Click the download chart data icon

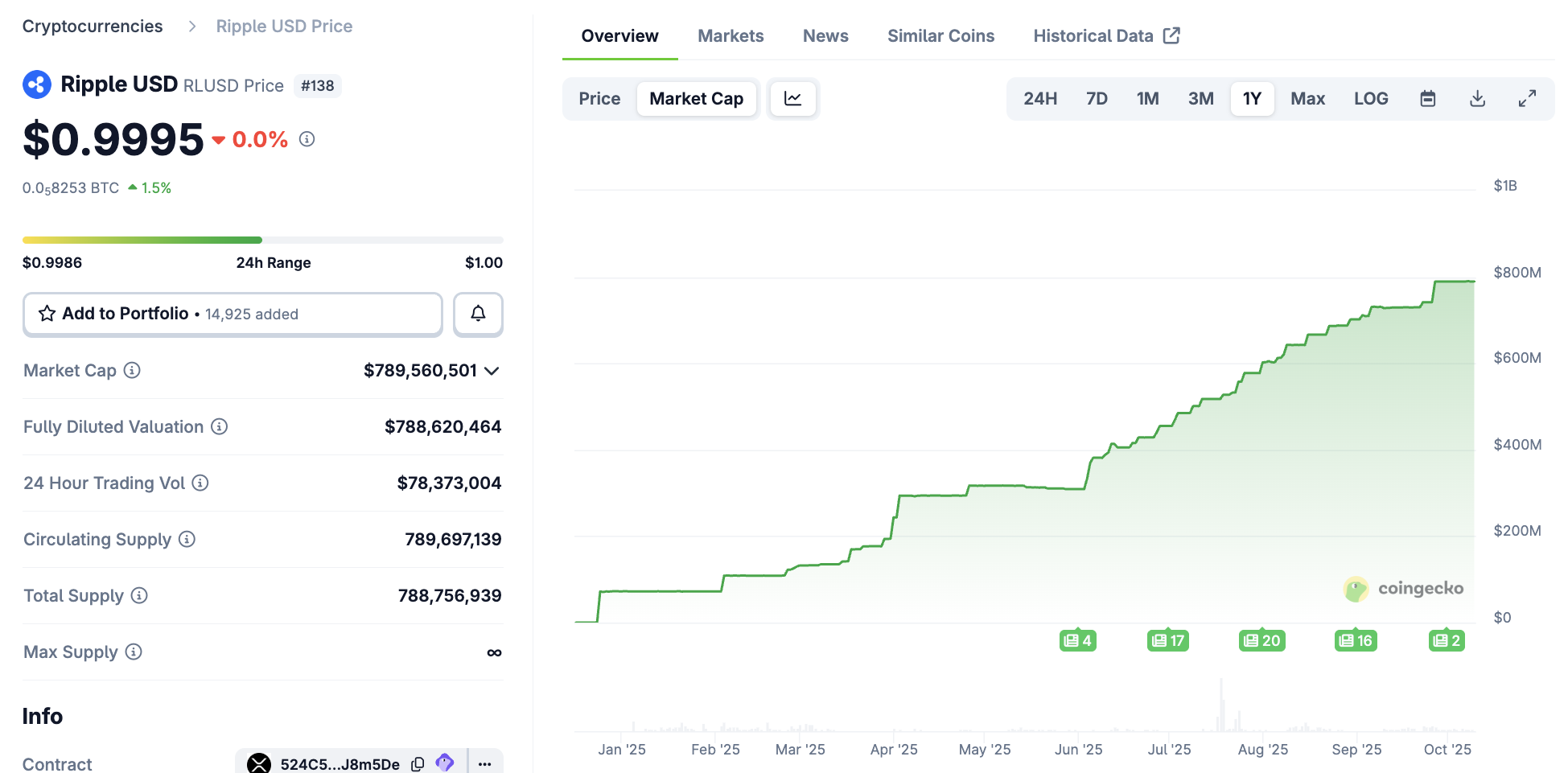point(1477,98)
